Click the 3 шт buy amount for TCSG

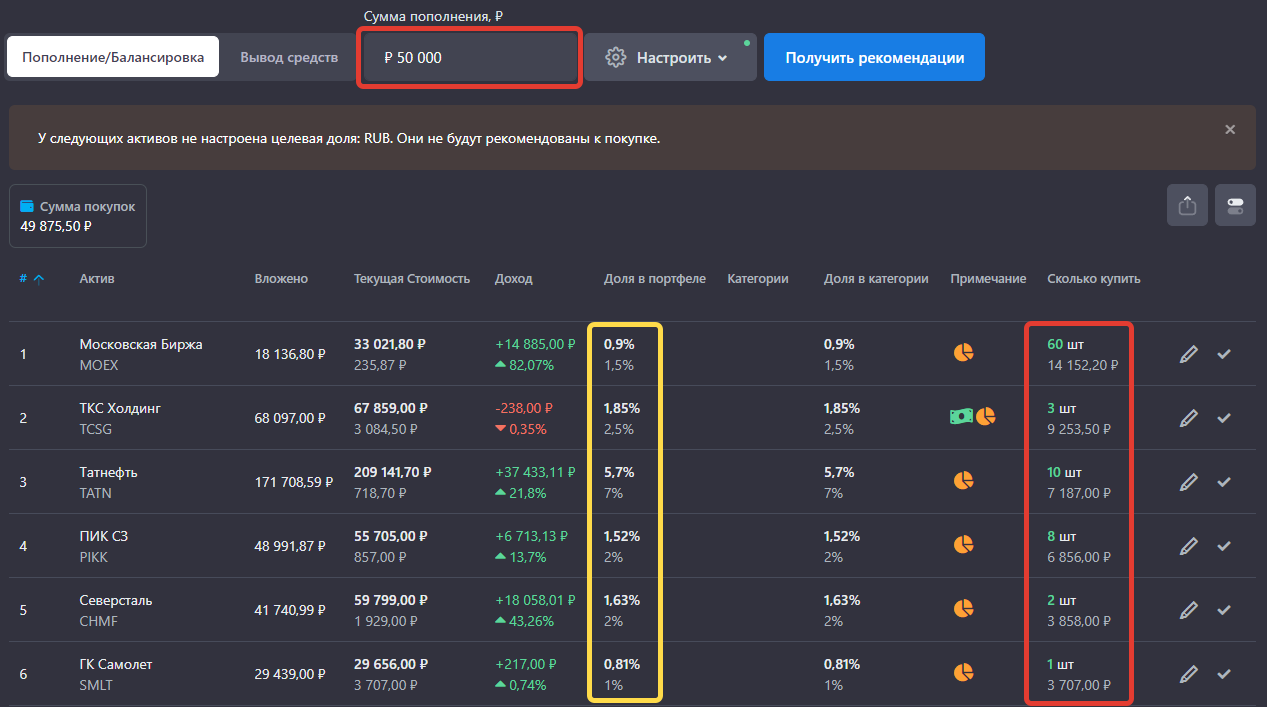[1061, 408]
